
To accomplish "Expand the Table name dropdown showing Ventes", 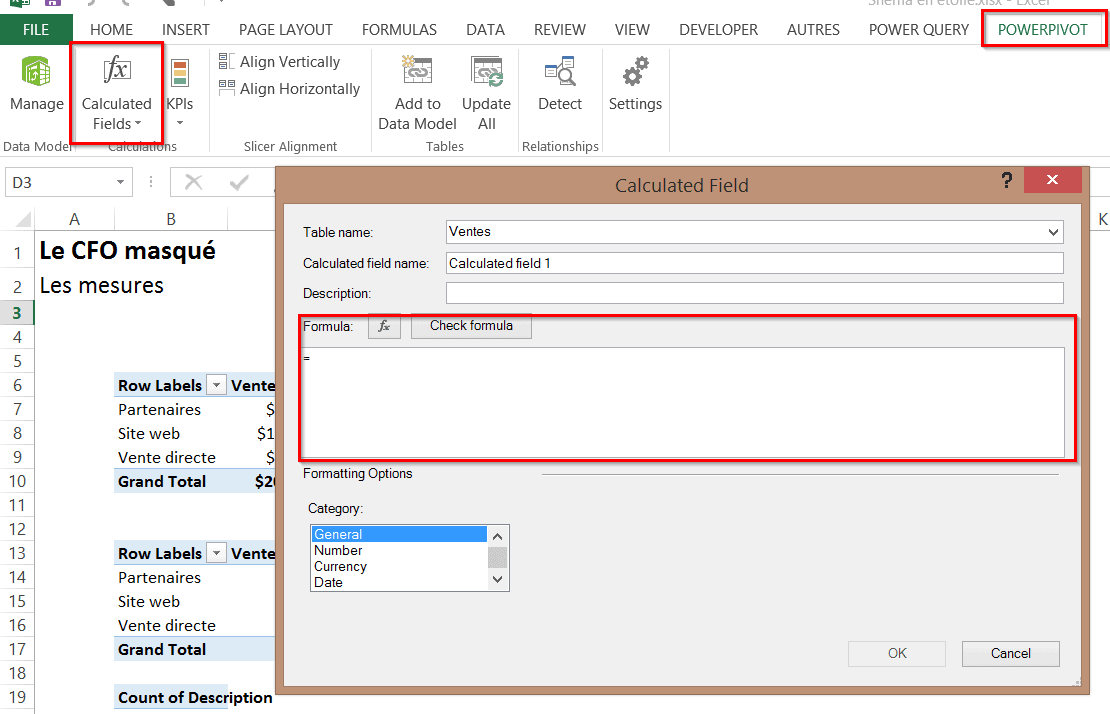I will click(1052, 232).
